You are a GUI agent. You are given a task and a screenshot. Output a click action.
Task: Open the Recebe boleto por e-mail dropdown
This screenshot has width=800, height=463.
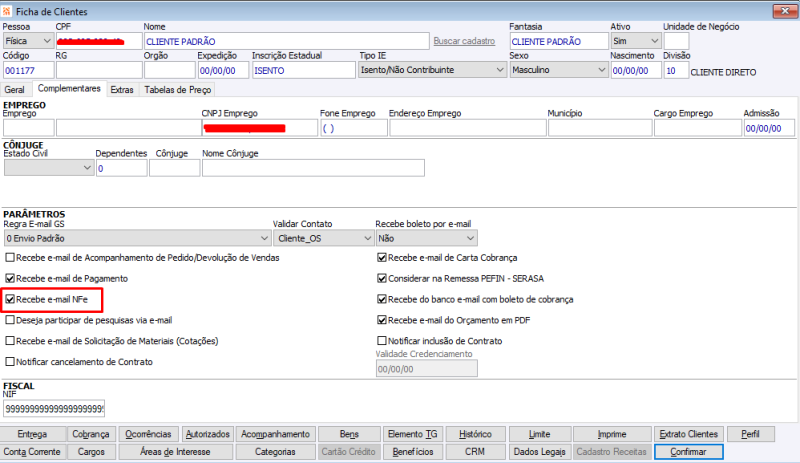427,238
